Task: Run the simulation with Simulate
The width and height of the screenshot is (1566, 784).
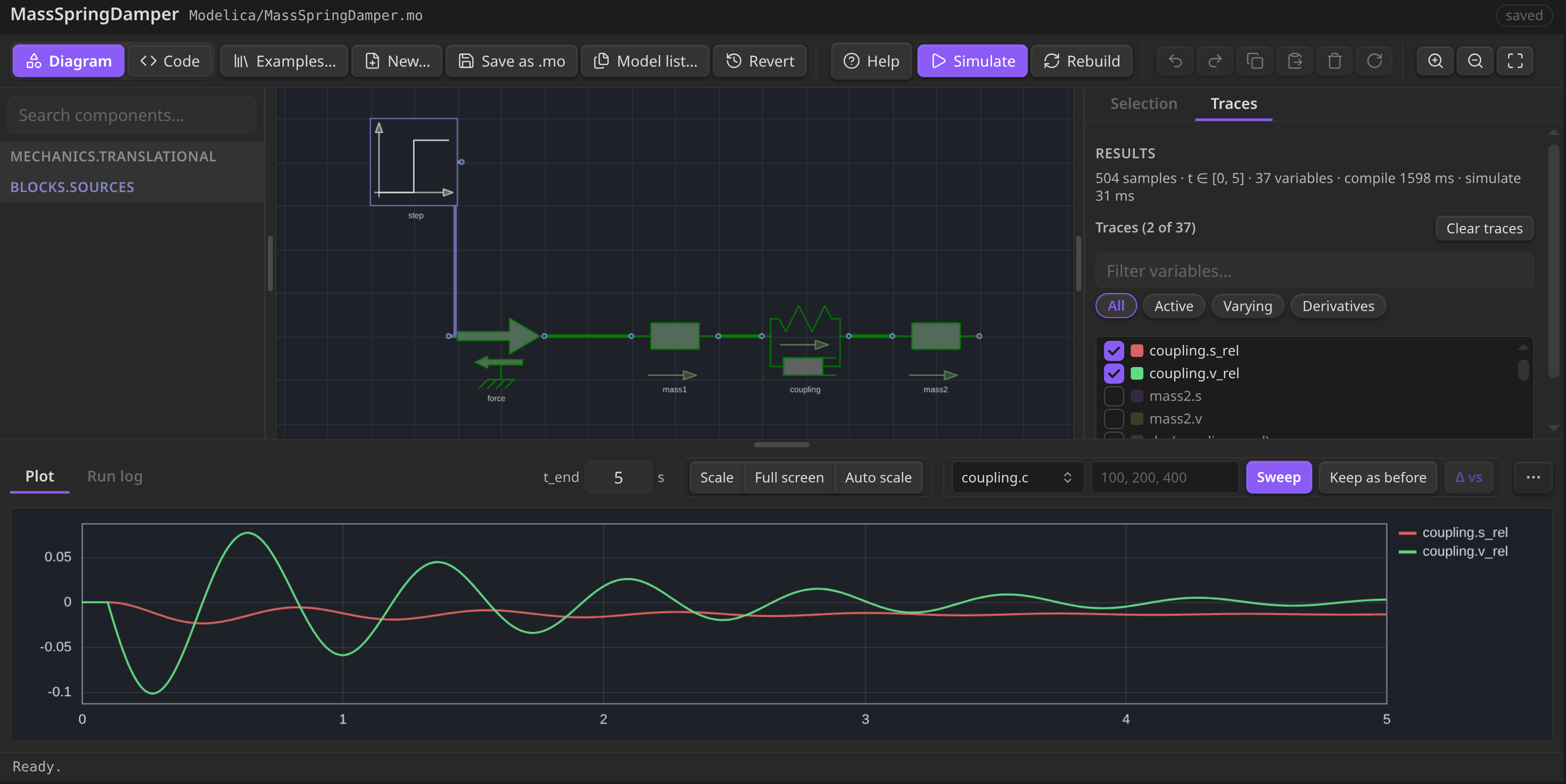Action: (x=972, y=61)
